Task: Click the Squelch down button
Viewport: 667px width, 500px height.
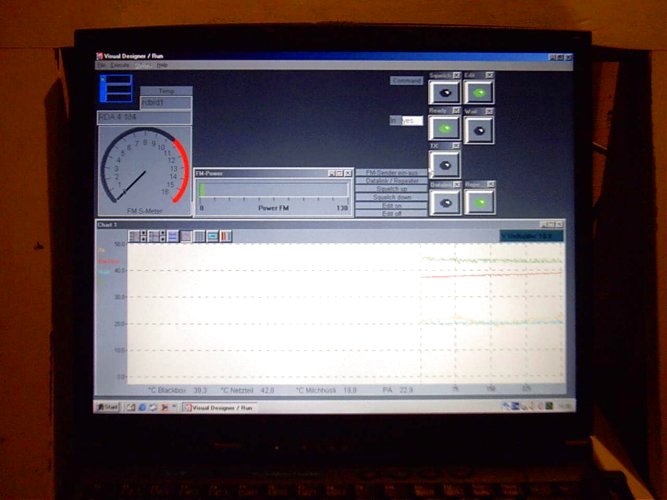Action: click(x=391, y=197)
